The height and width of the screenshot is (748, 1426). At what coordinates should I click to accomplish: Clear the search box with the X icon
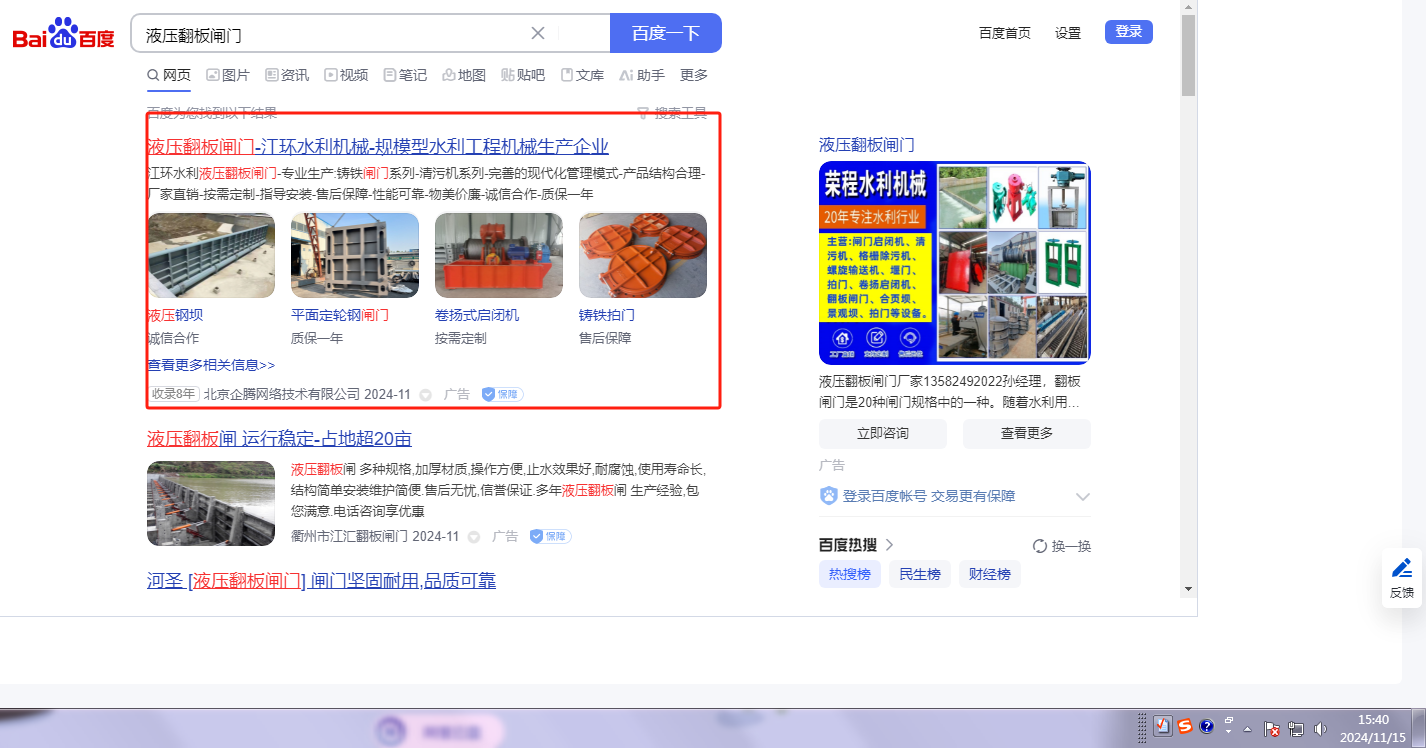tap(538, 33)
